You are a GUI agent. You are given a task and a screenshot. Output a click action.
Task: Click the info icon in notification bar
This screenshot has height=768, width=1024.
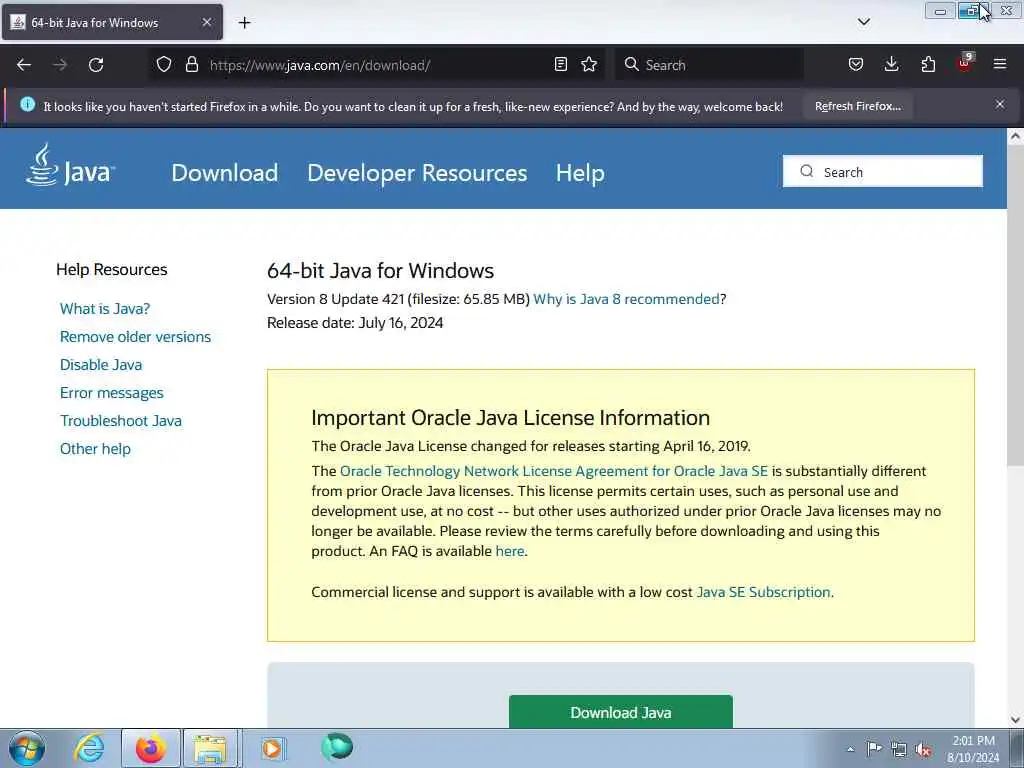click(27, 104)
